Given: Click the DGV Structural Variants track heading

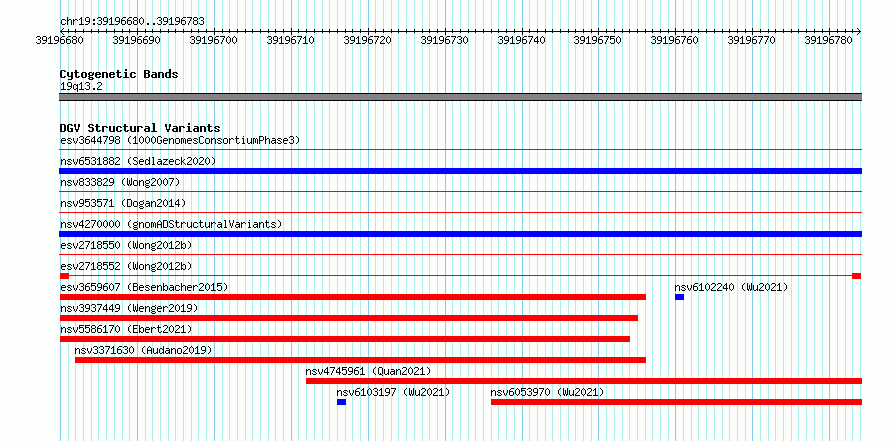Looking at the screenshot, I should 140,128.
